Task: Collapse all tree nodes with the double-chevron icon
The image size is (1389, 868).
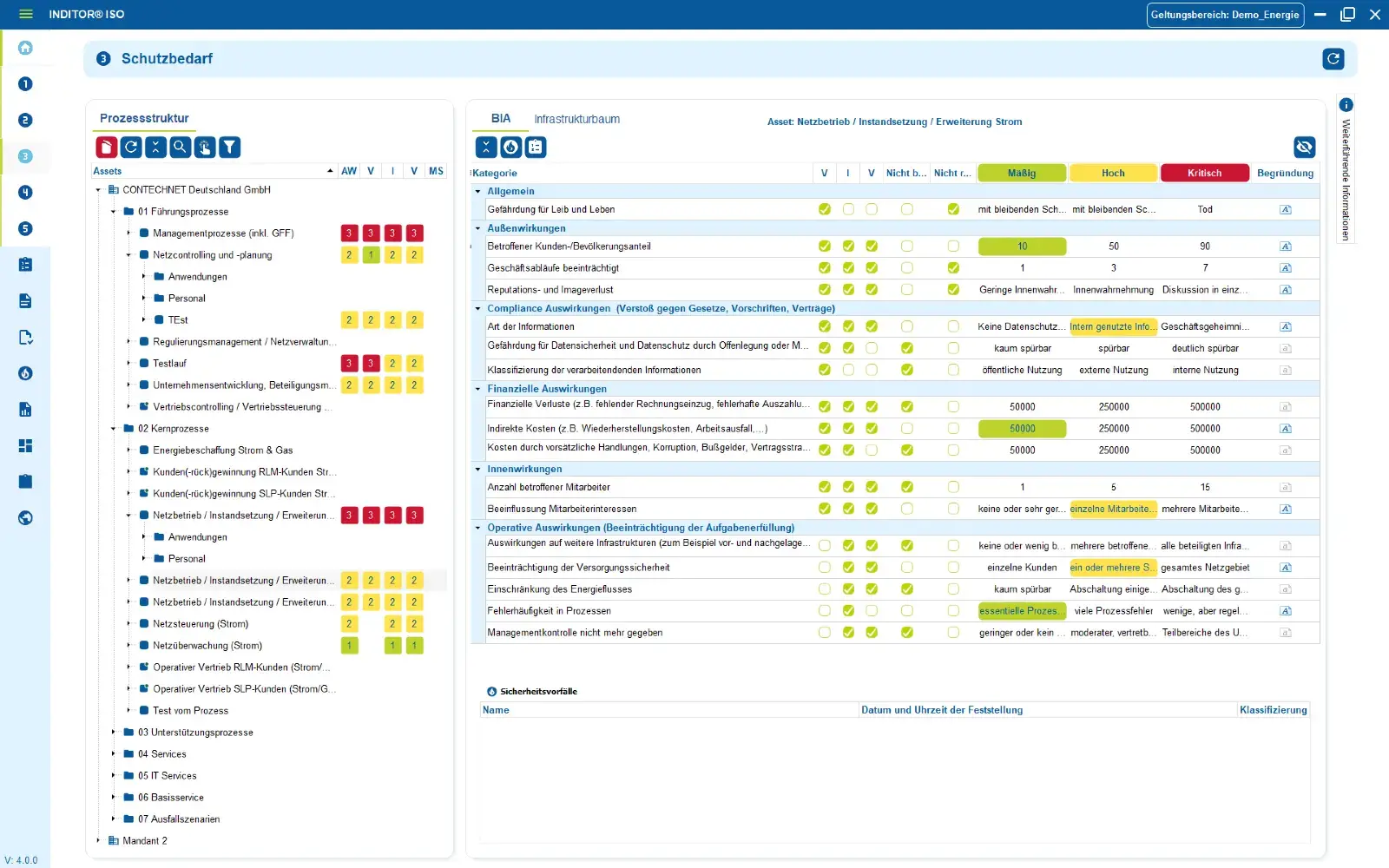Action: (x=155, y=147)
